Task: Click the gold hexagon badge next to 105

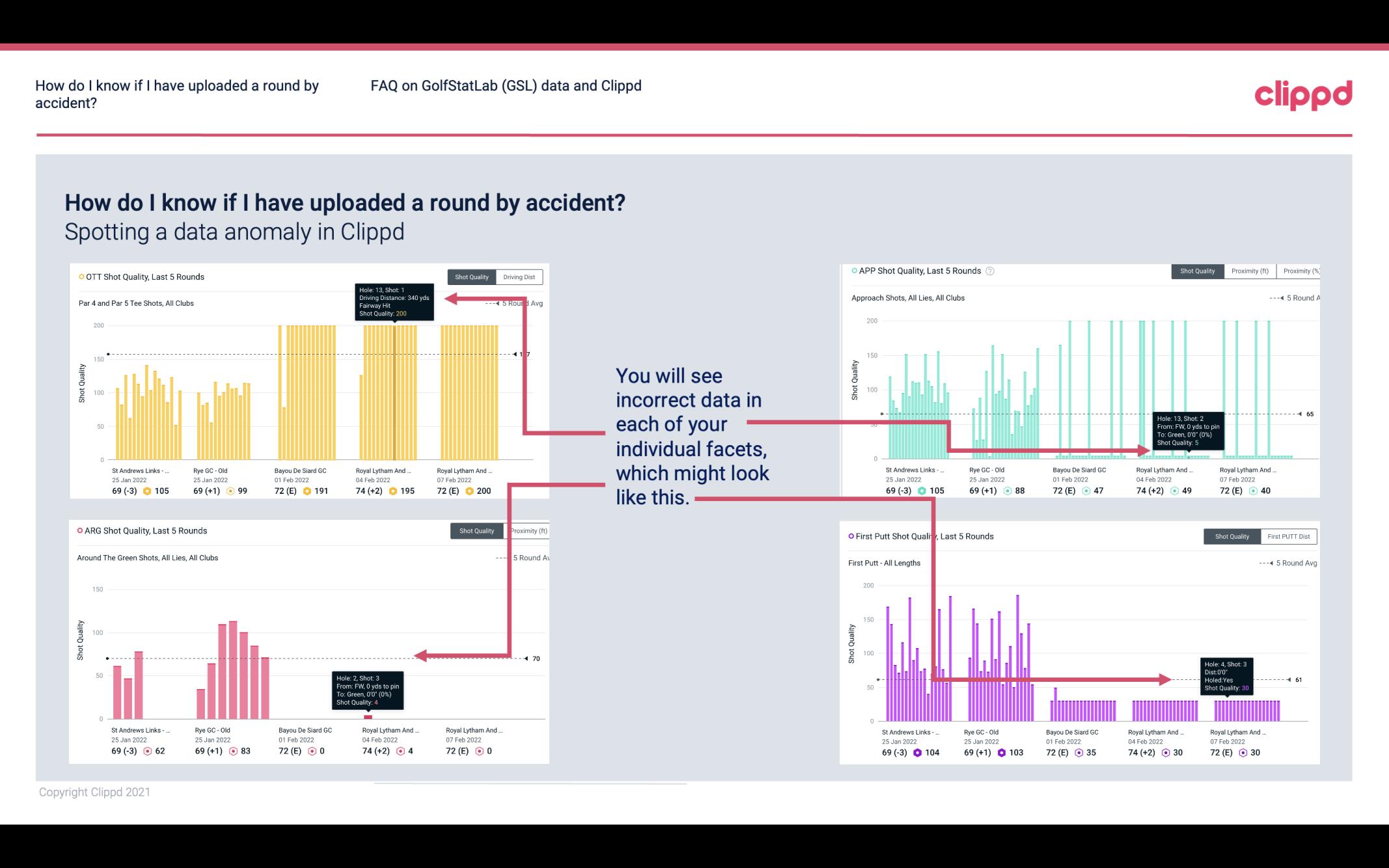Action: tap(147, 491)
